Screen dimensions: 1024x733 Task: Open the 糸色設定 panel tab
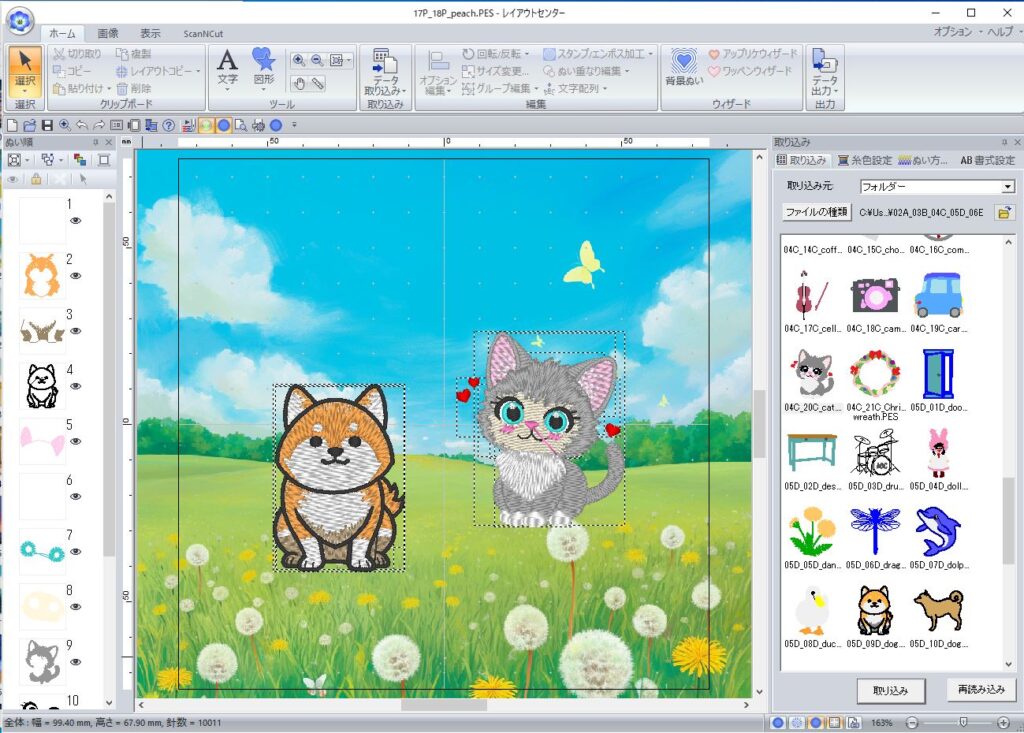[865, 160]
